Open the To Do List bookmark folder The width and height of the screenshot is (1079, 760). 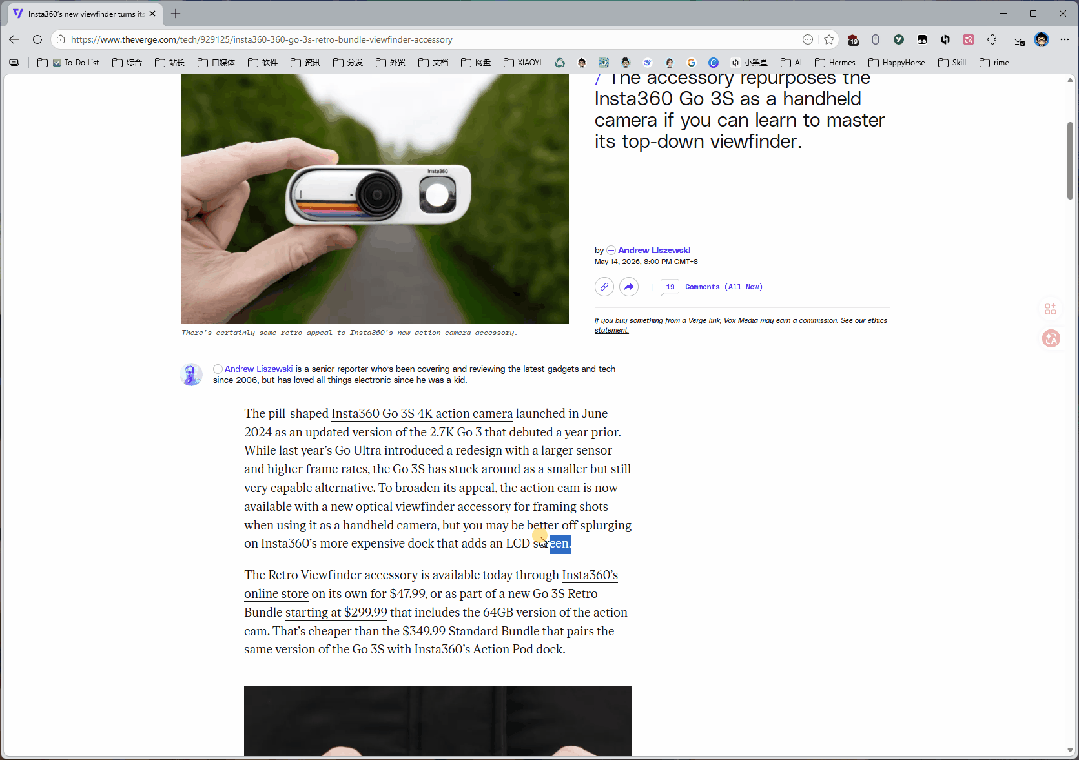(x=68, y=63)
